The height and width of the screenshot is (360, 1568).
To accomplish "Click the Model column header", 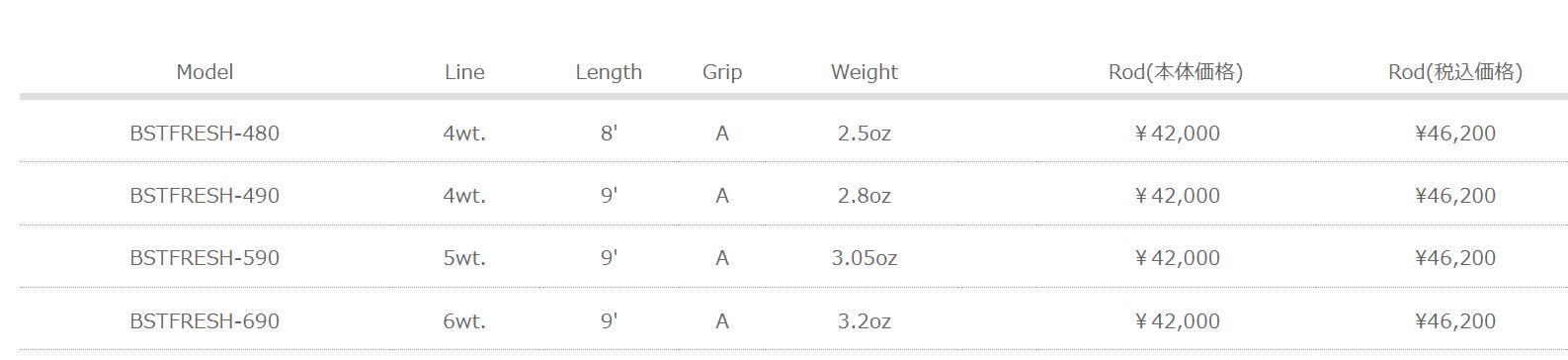I will coord(205,72).
